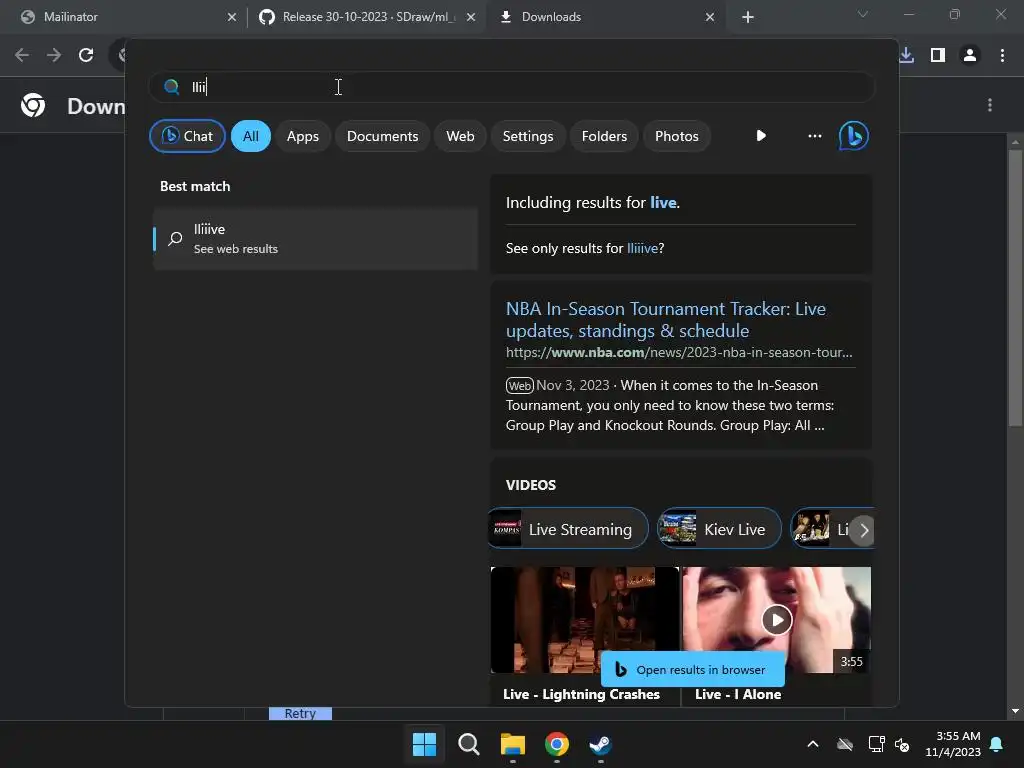Toggle the Chrome side panel
The height and width of the screenshot is (768, 1024).
(x=938, y=55)
